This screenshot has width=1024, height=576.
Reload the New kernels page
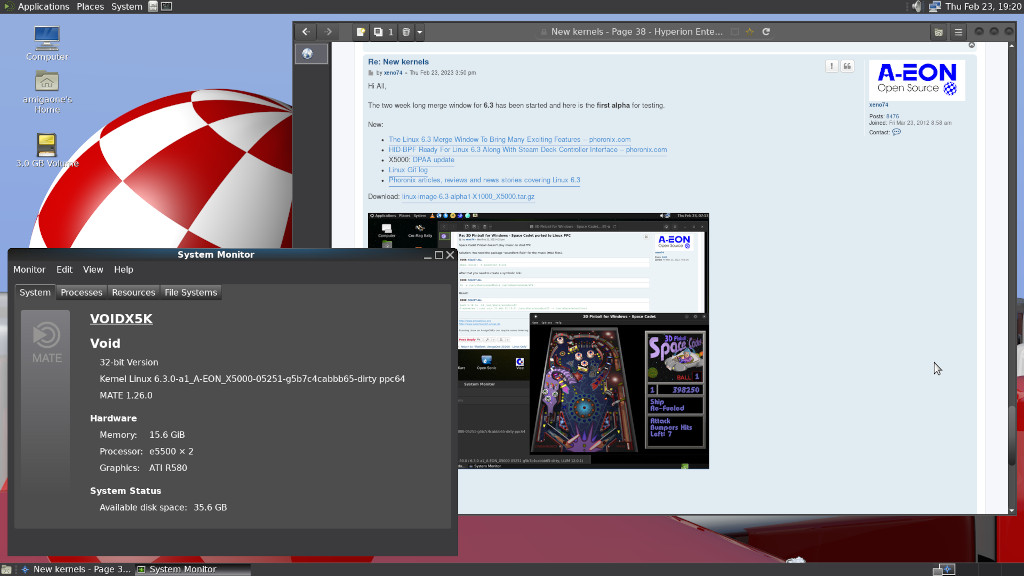coord(766,31)
